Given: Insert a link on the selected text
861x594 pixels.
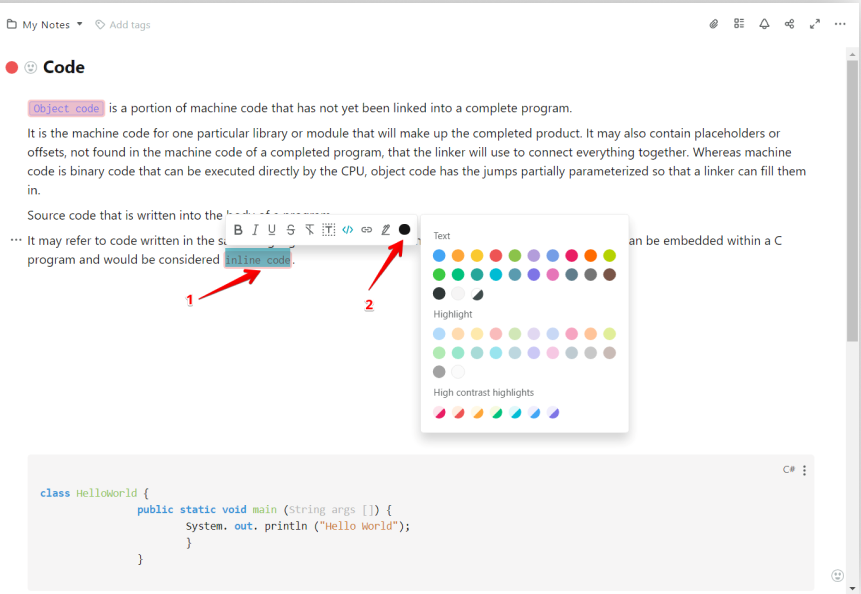Looking at the screenshot, I should (365, 229).
